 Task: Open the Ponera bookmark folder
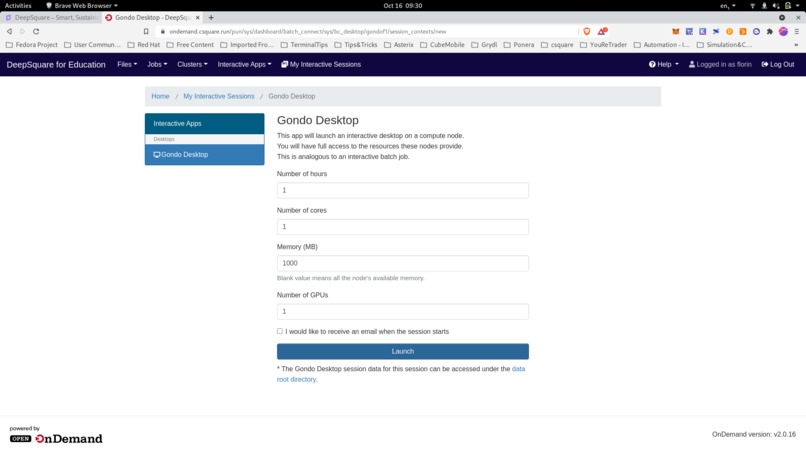click(518, 45)
